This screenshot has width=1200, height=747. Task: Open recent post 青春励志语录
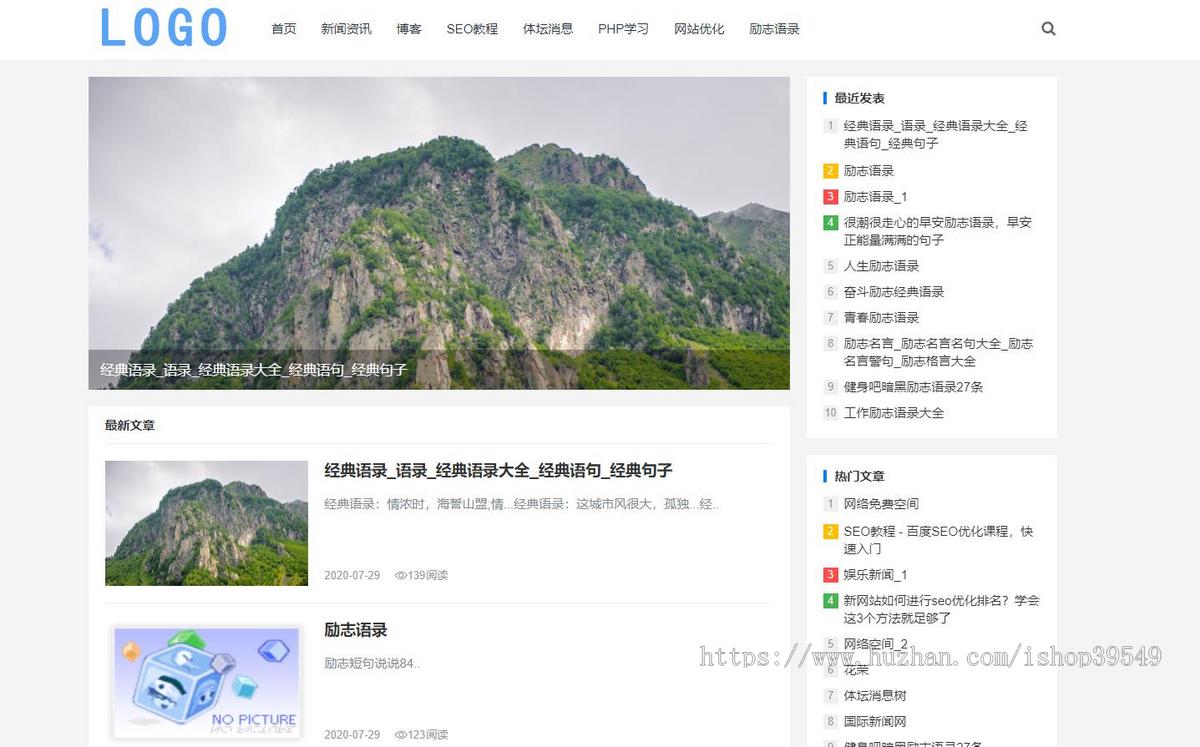point(881,318)
